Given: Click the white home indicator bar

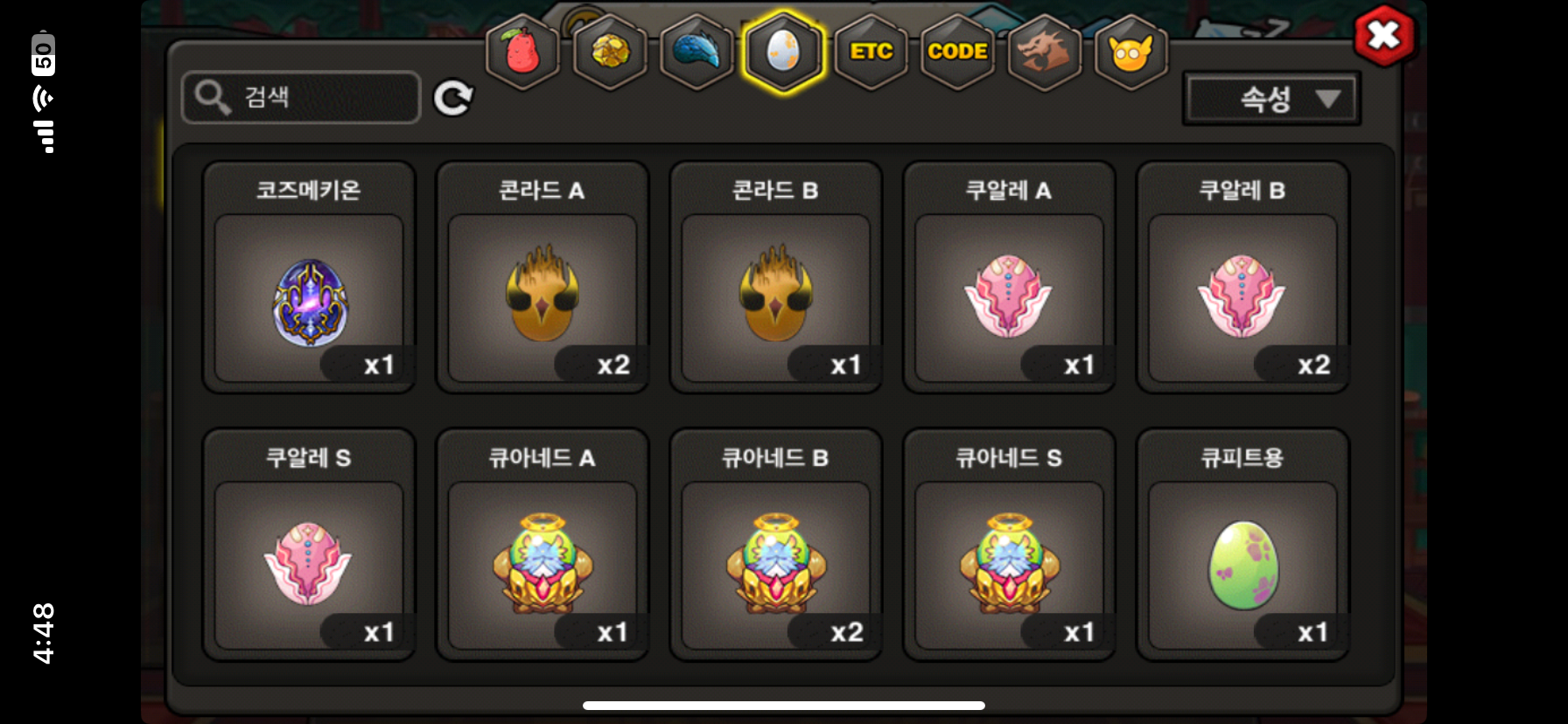Looking at the screenshot, I should (x=784, y=705).
